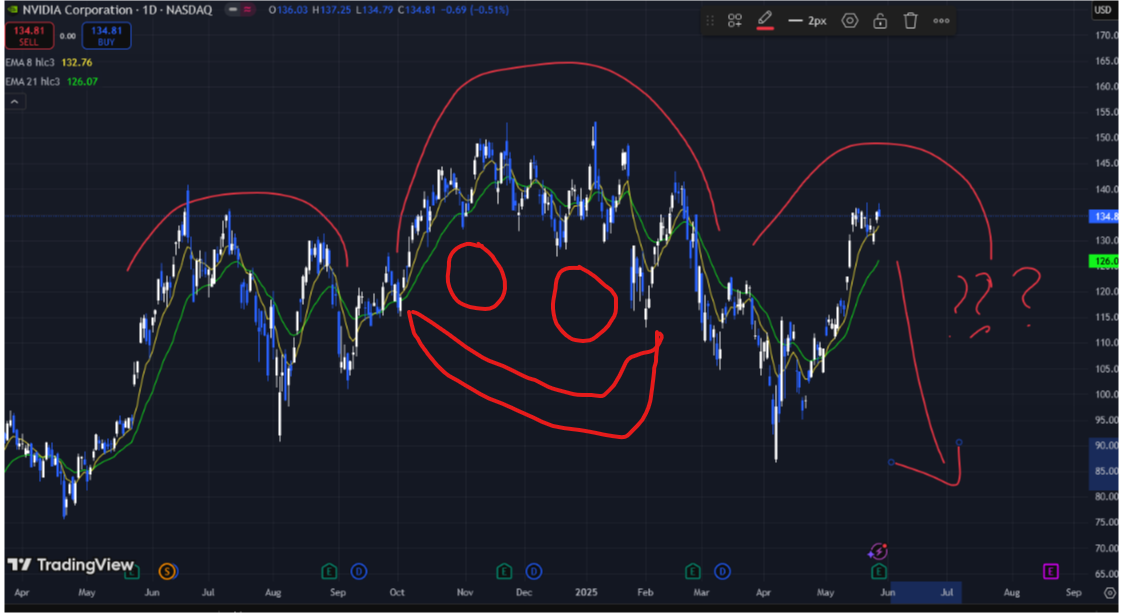Open the green E earnings marker before Mar
This screenshot has width=1121, height=616.
(x=692, y=571)
